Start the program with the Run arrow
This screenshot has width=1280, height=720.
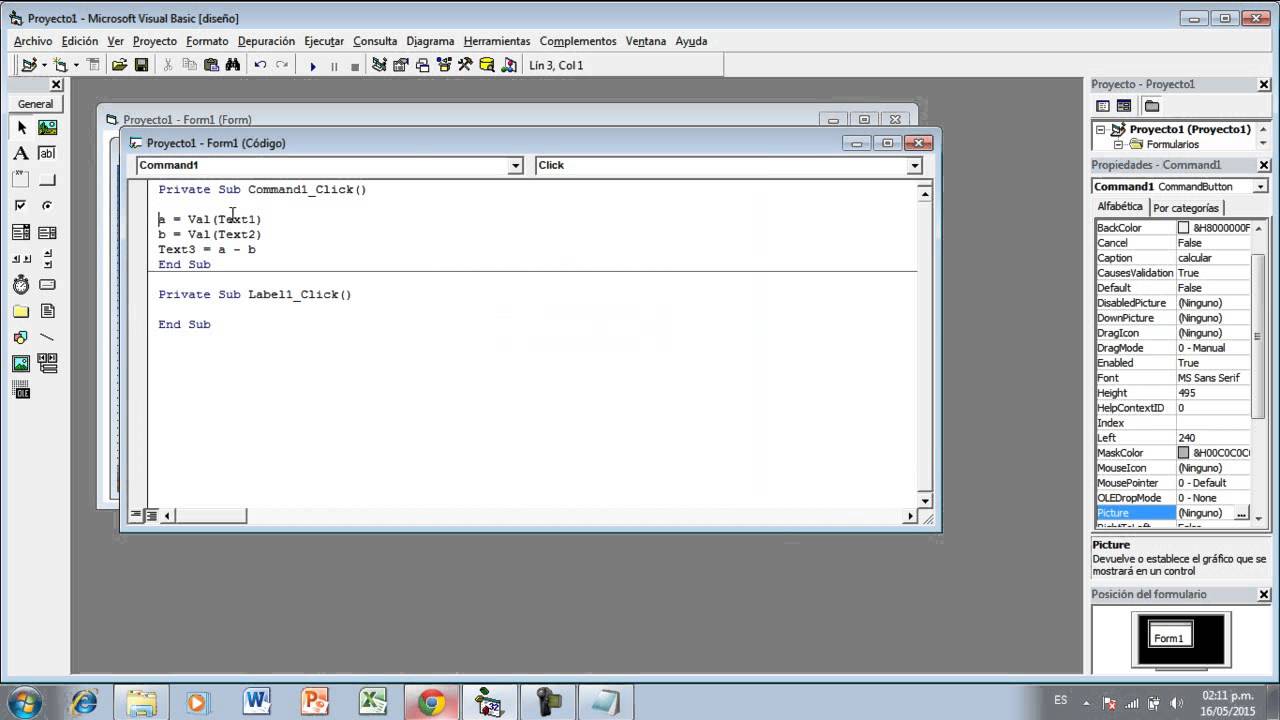tap(312, 66)
